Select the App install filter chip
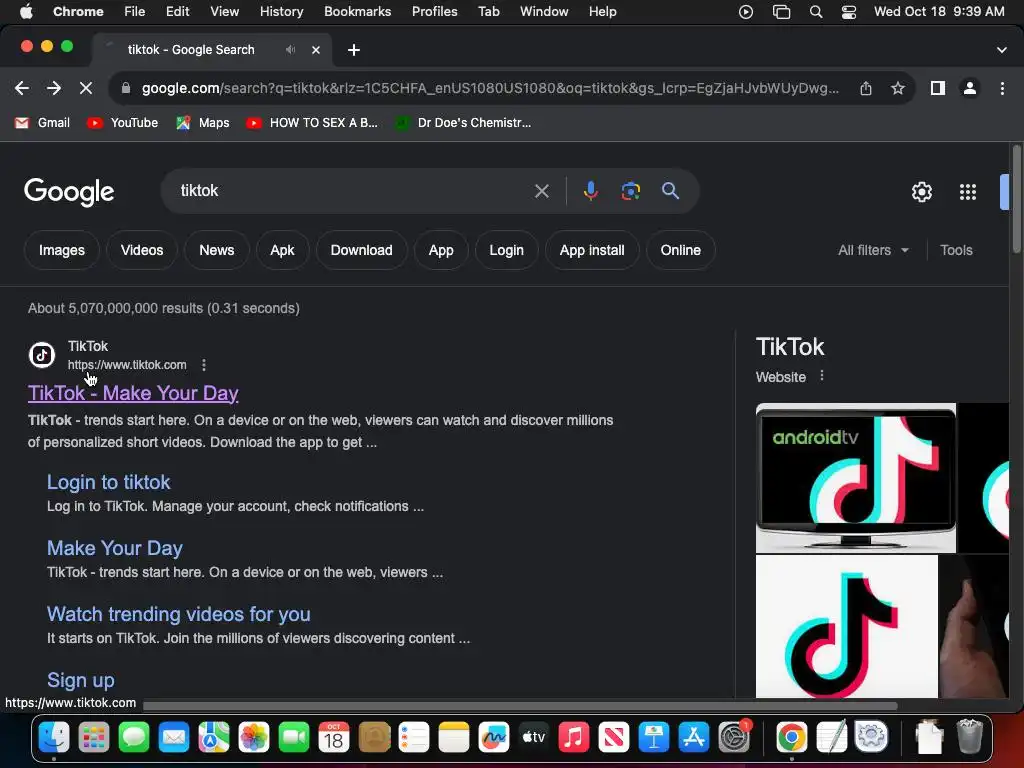 (592, 250)
